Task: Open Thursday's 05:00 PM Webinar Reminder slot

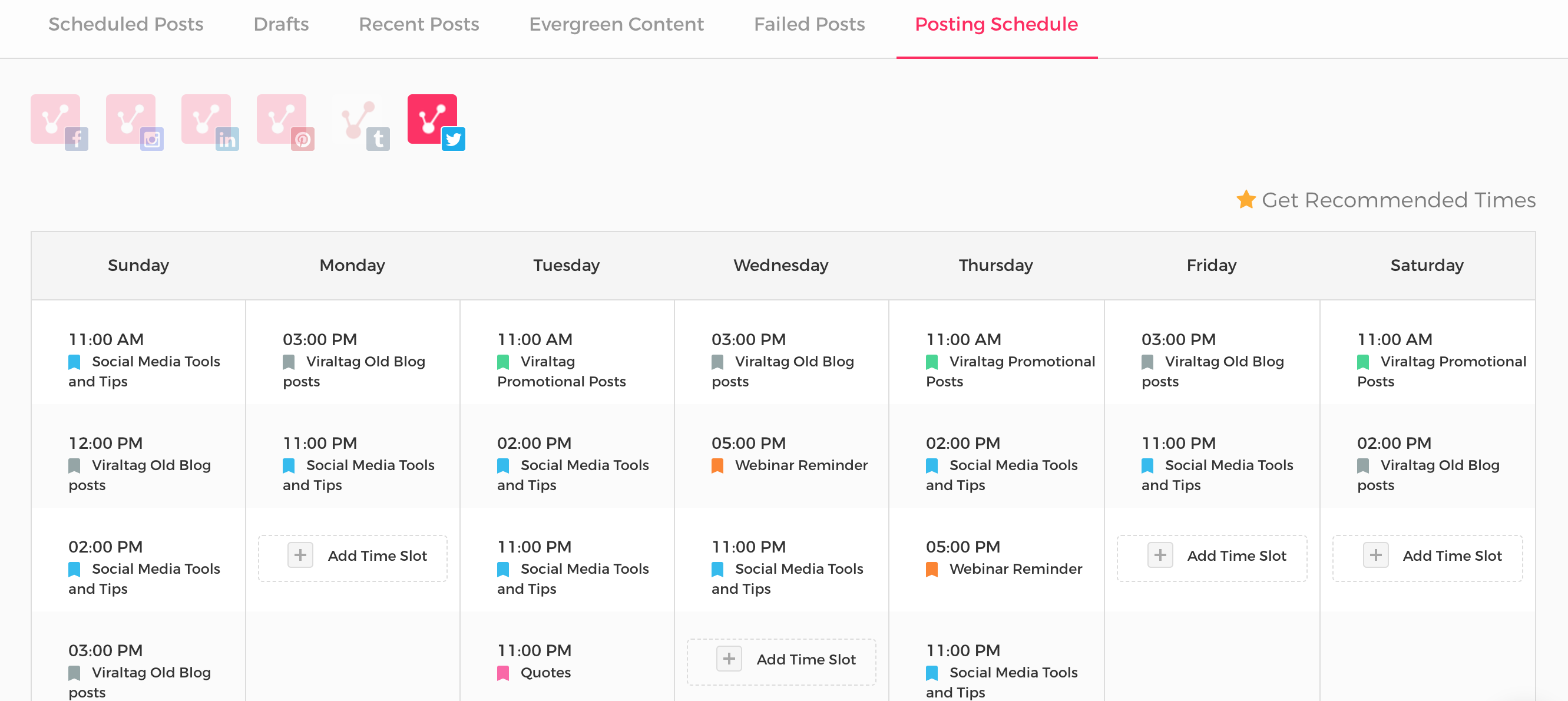Action: click(x=996, y=557)
